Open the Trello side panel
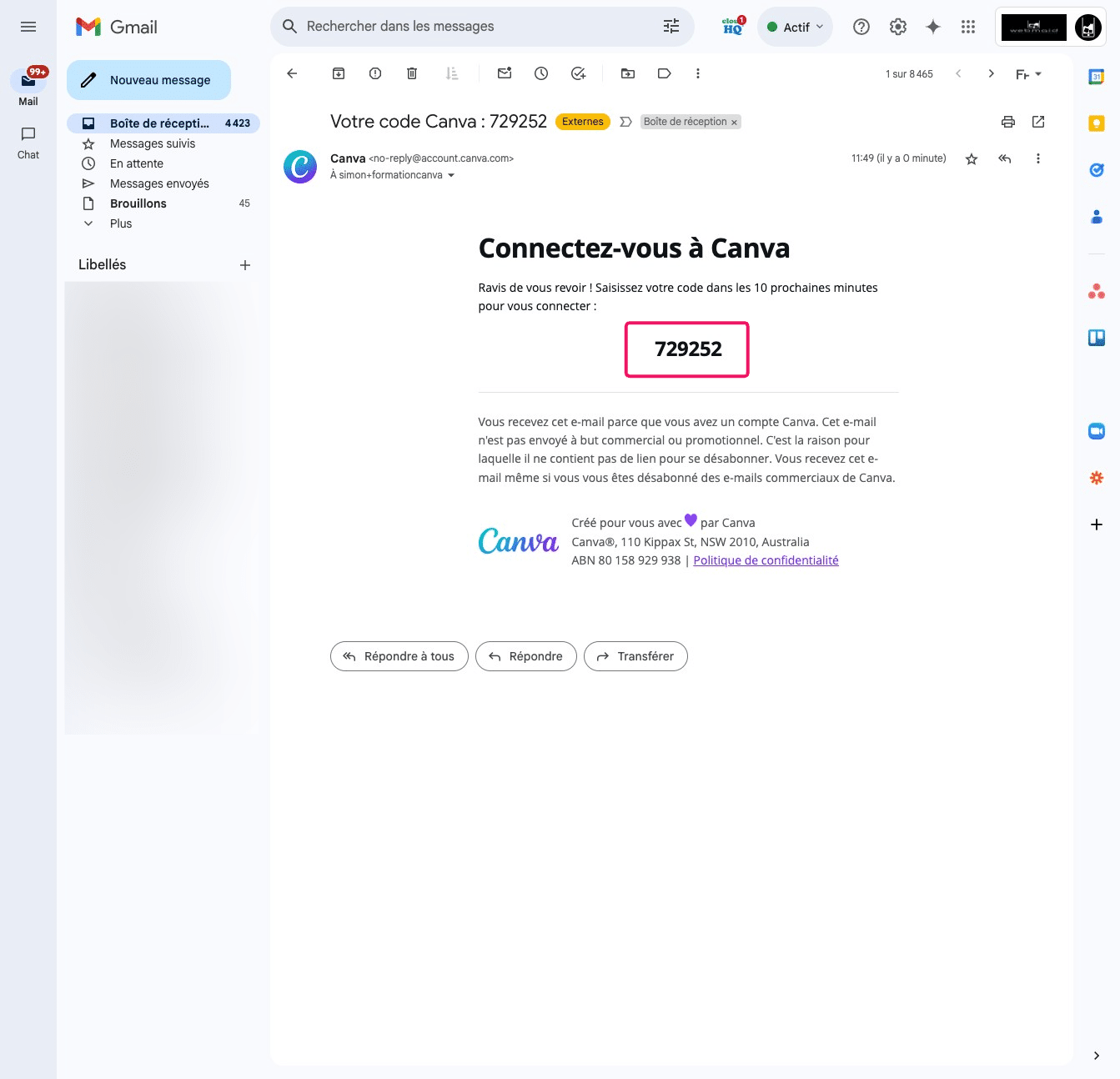 coord(1097,337)
